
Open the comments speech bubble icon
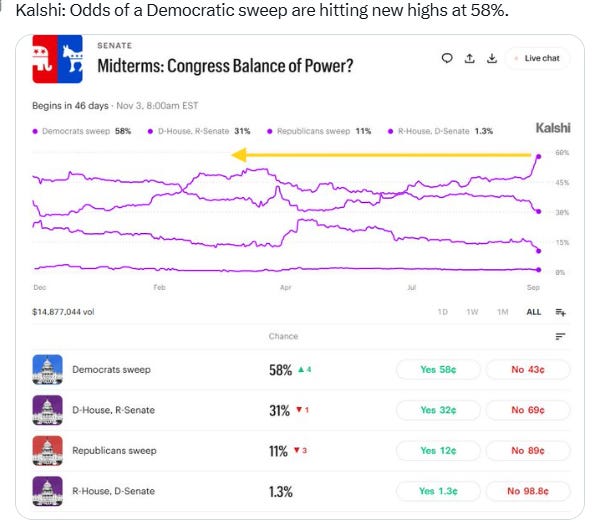(x=447, y=58)
